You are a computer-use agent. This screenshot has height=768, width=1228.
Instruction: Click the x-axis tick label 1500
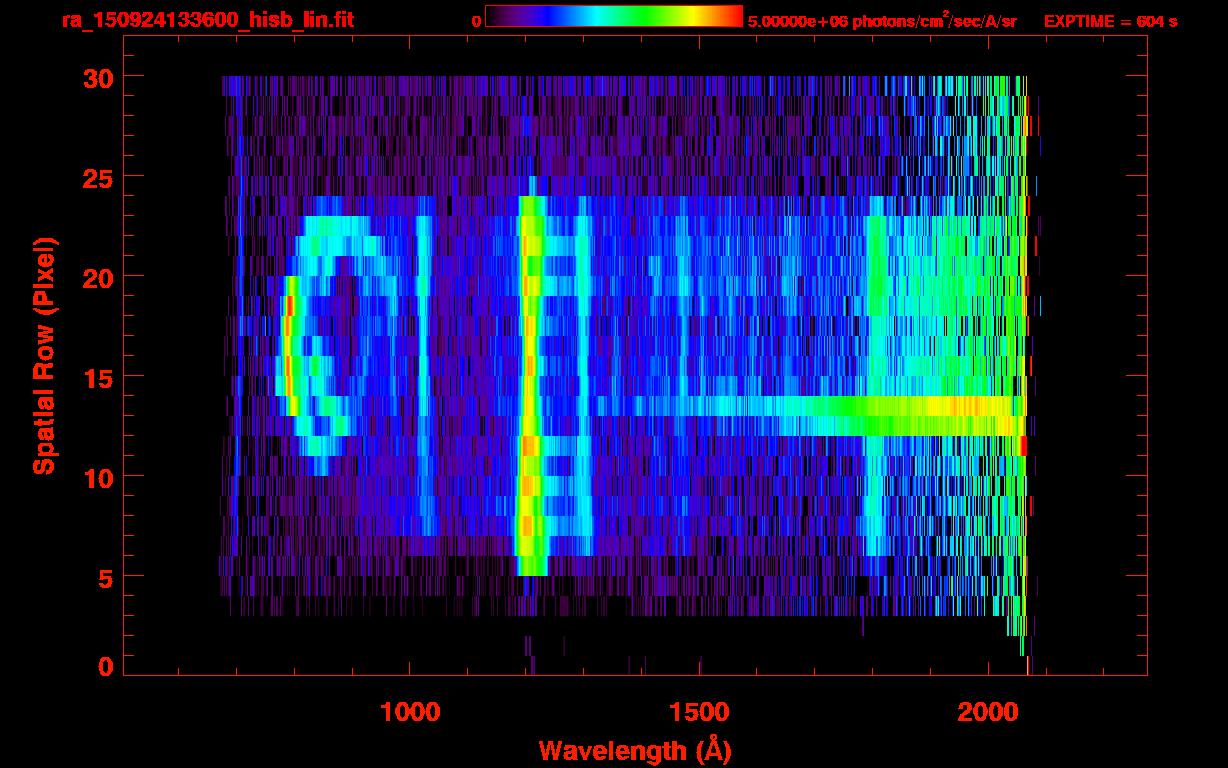[698, 712]
